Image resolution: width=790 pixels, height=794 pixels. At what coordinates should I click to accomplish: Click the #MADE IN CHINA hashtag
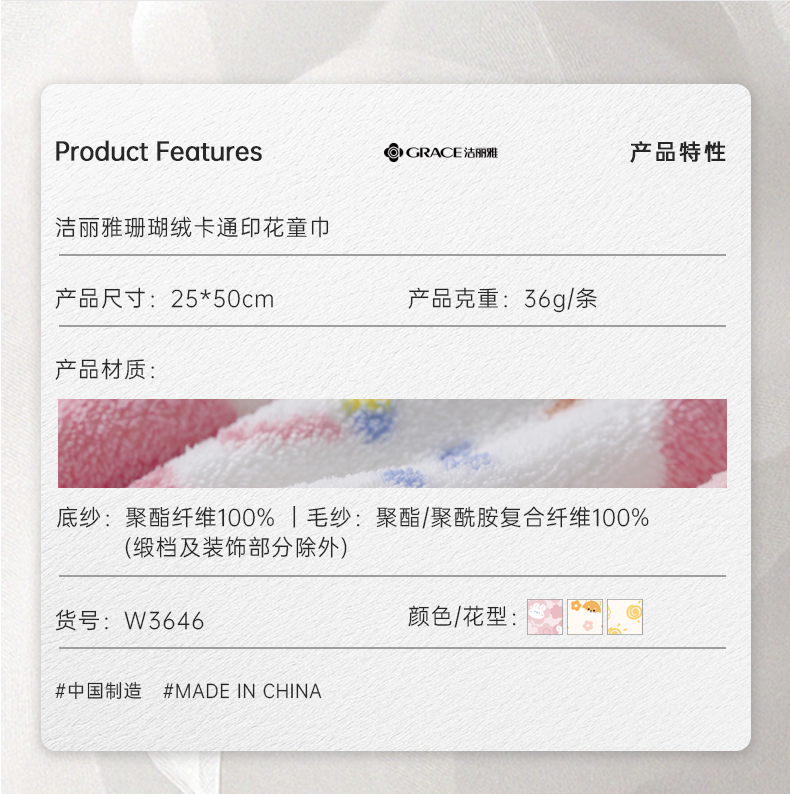coord(242,691)
